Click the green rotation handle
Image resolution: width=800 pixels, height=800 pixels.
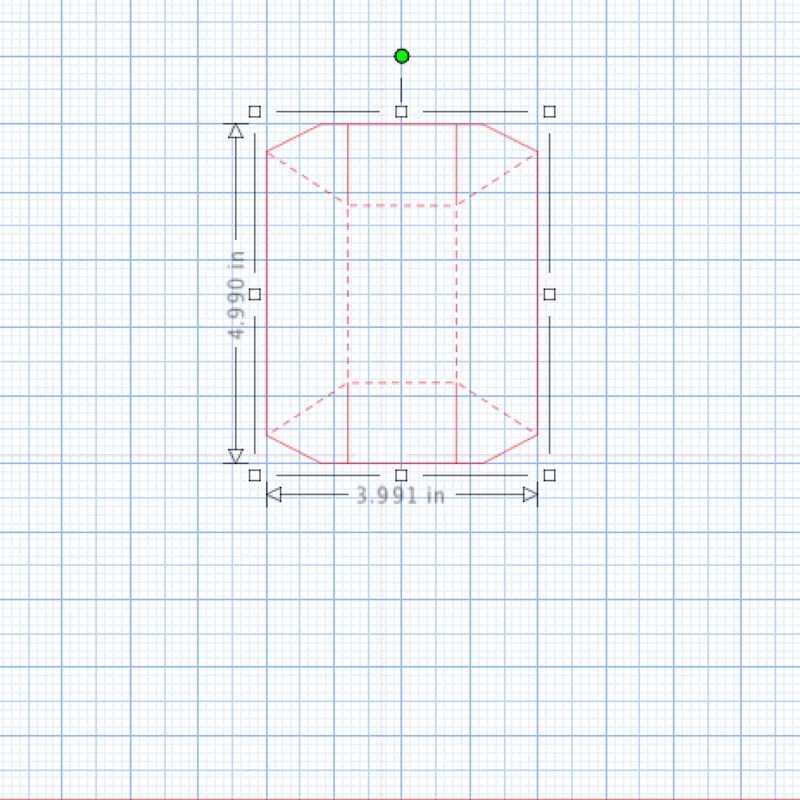[402, 56]
